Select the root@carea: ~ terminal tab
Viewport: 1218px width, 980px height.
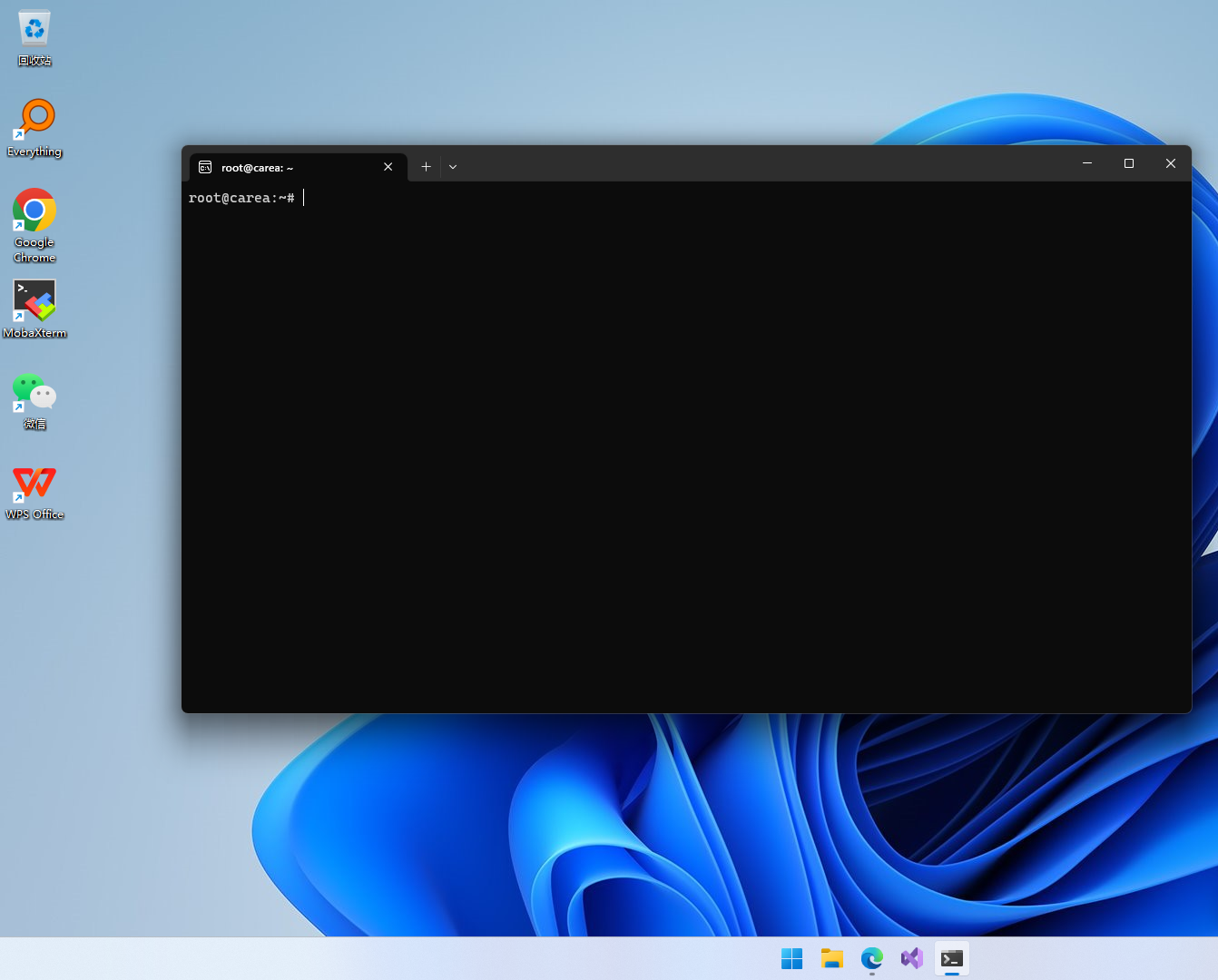click(x=298, y=167)
